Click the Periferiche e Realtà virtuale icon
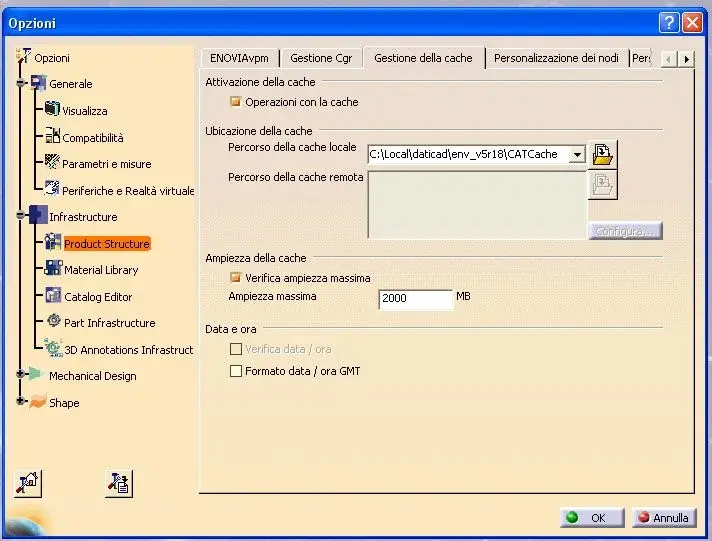The height and width of the screenshot is (541, 712). click(52, 188)
